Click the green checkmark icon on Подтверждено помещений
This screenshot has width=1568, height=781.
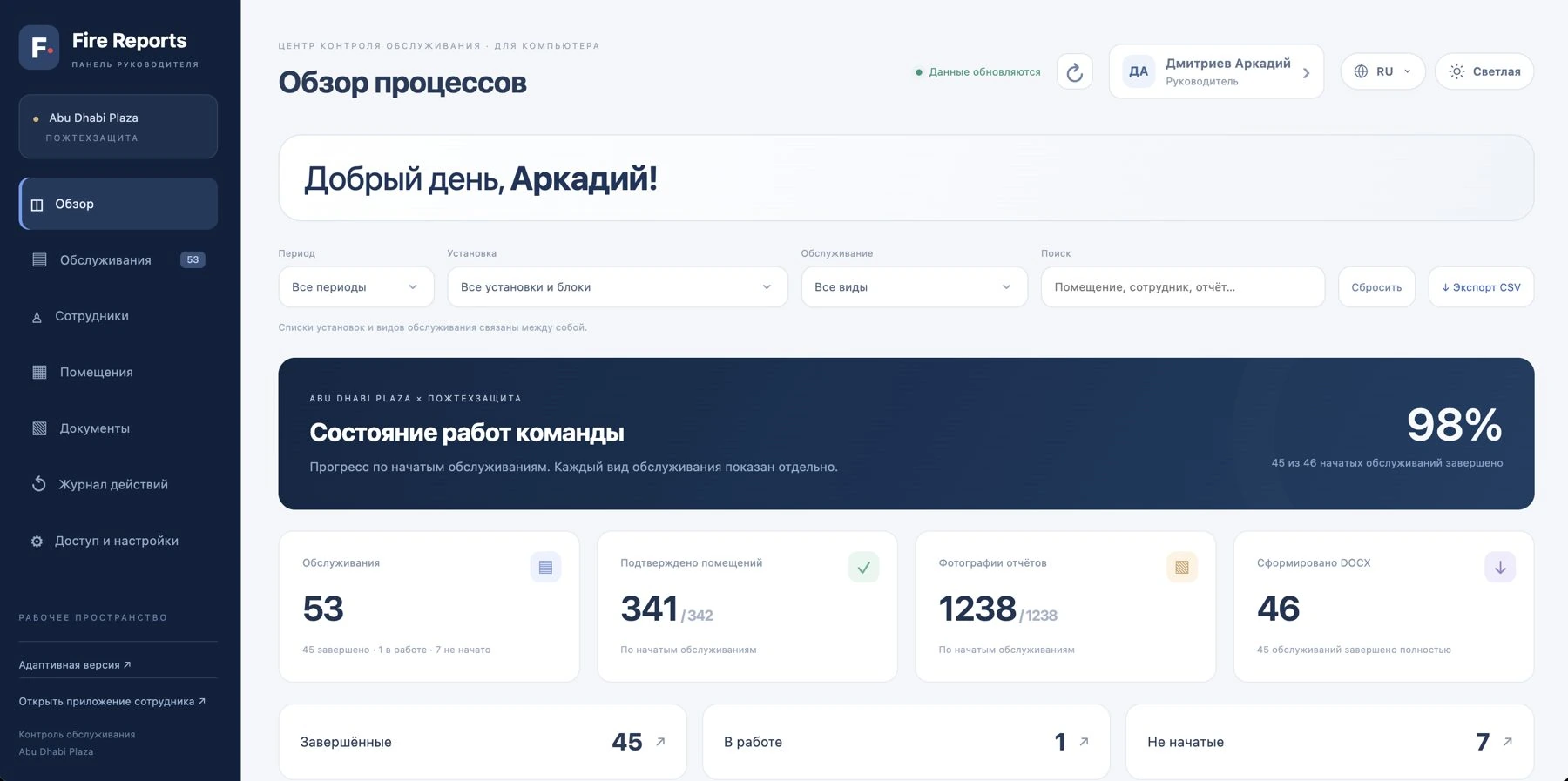click(x=863, y=568)
